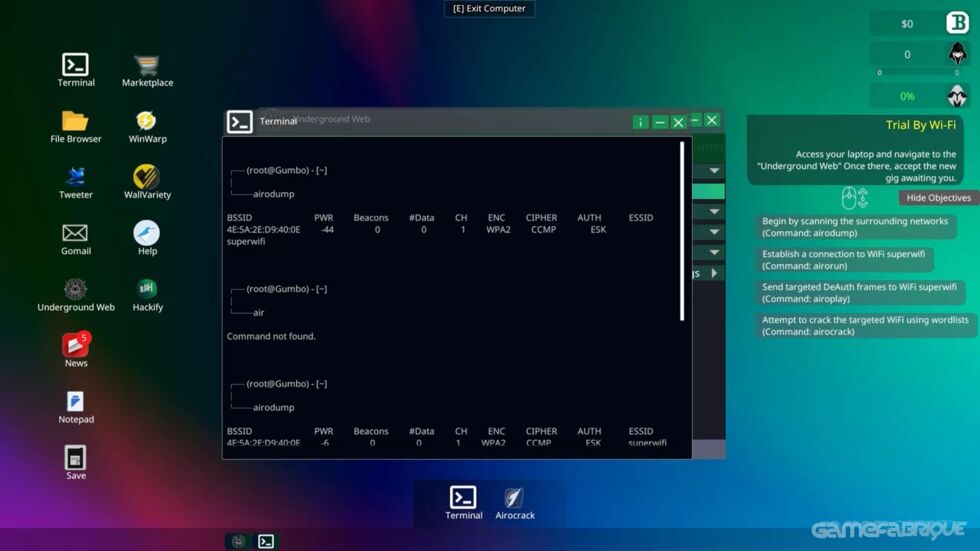The width and height of the screenshot is (980, 551).
Task: Select the airorun connection objective
Action: point(844,260)
